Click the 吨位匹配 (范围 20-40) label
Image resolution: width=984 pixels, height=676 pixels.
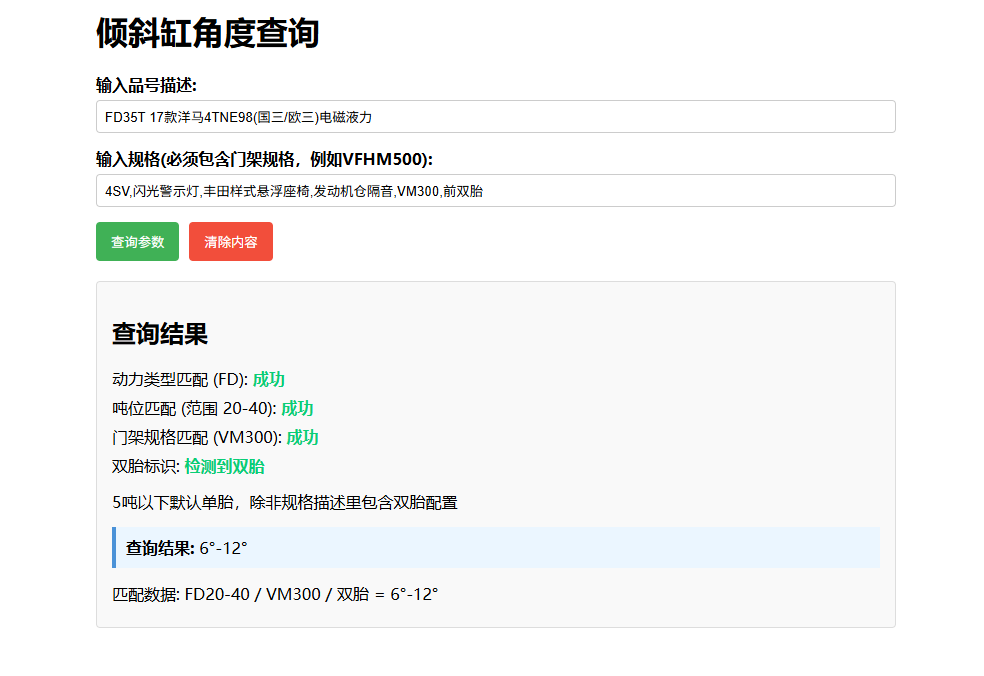193,409
